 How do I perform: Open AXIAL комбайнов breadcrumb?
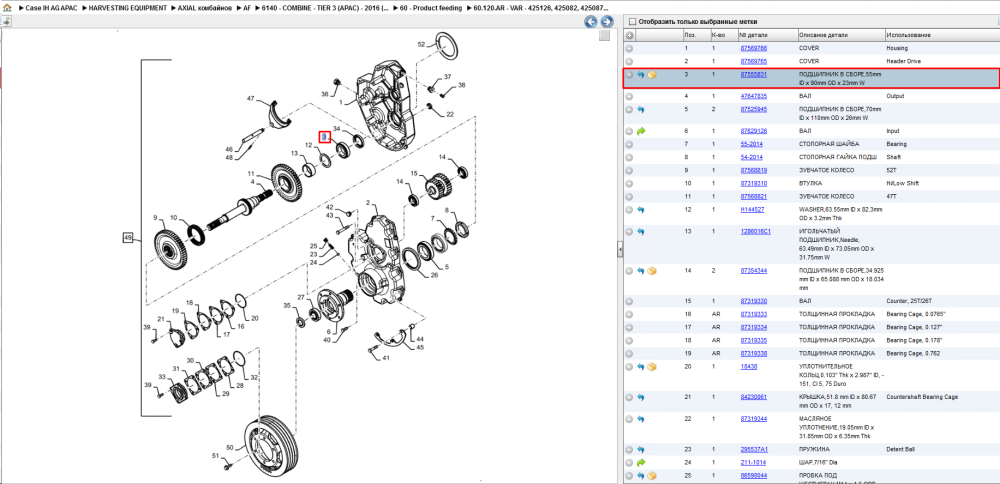pyautogui.click(x=205, y=8)
